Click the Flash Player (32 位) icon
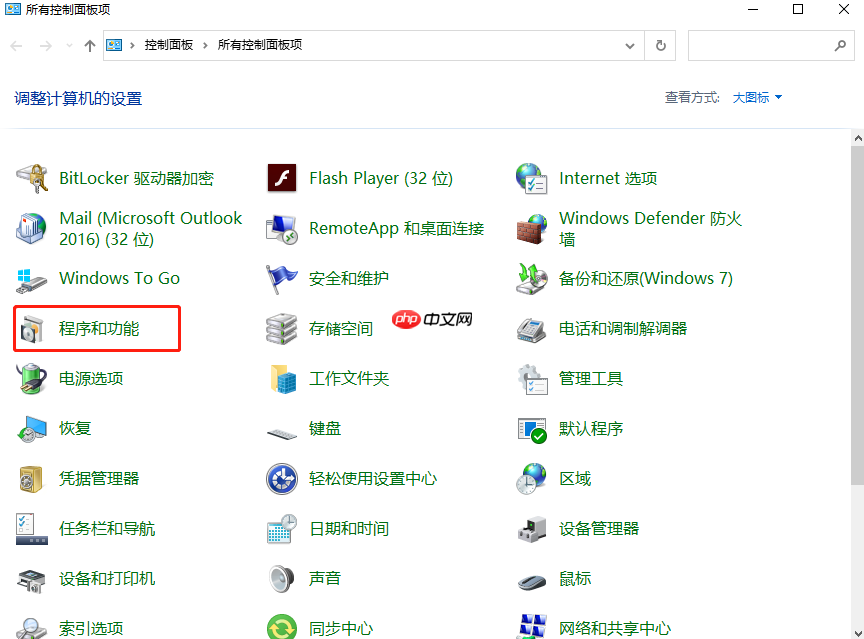Screen dimensions: 864x639 tap(282, 178)
